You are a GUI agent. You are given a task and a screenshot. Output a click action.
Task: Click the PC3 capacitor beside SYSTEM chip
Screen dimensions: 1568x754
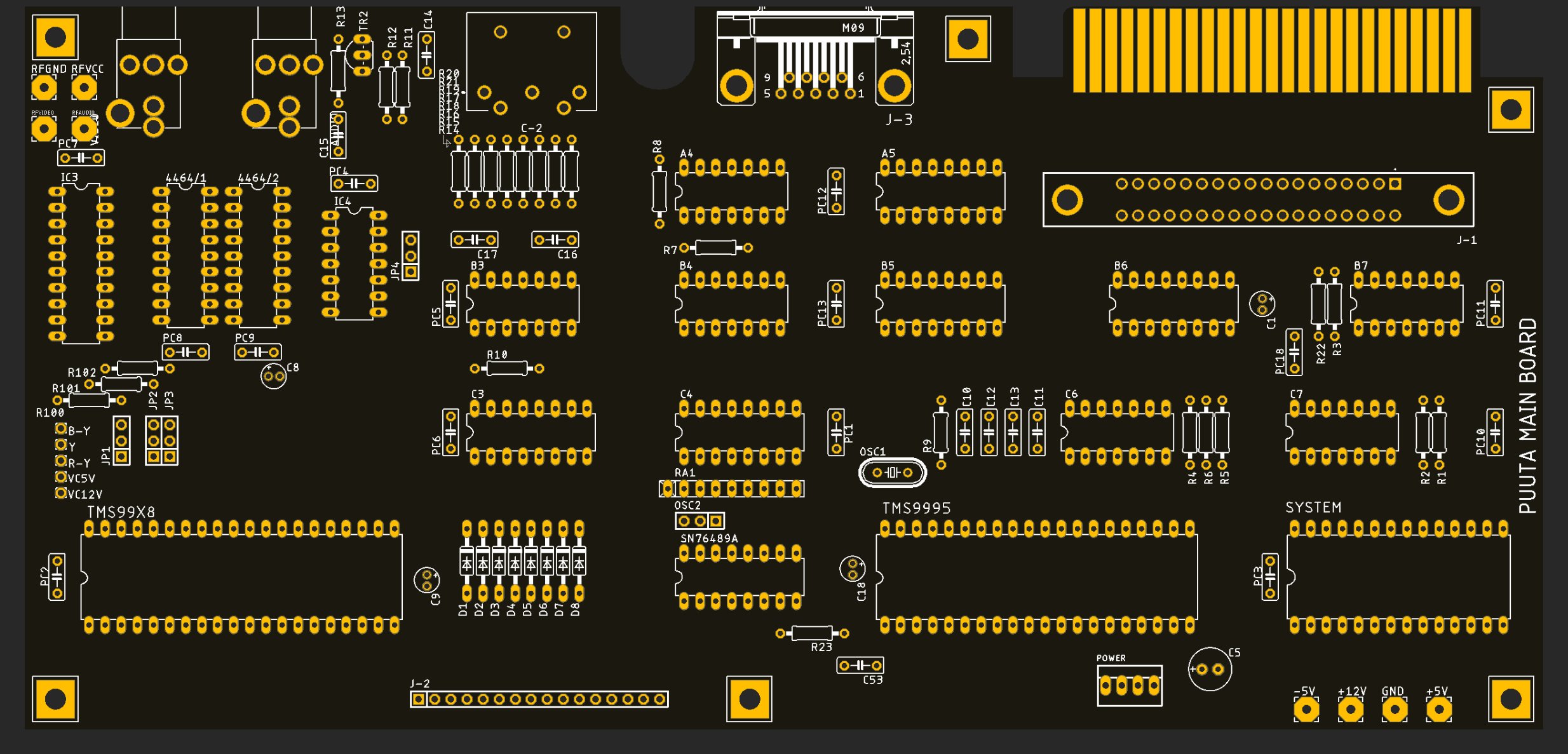[1270, 577]
